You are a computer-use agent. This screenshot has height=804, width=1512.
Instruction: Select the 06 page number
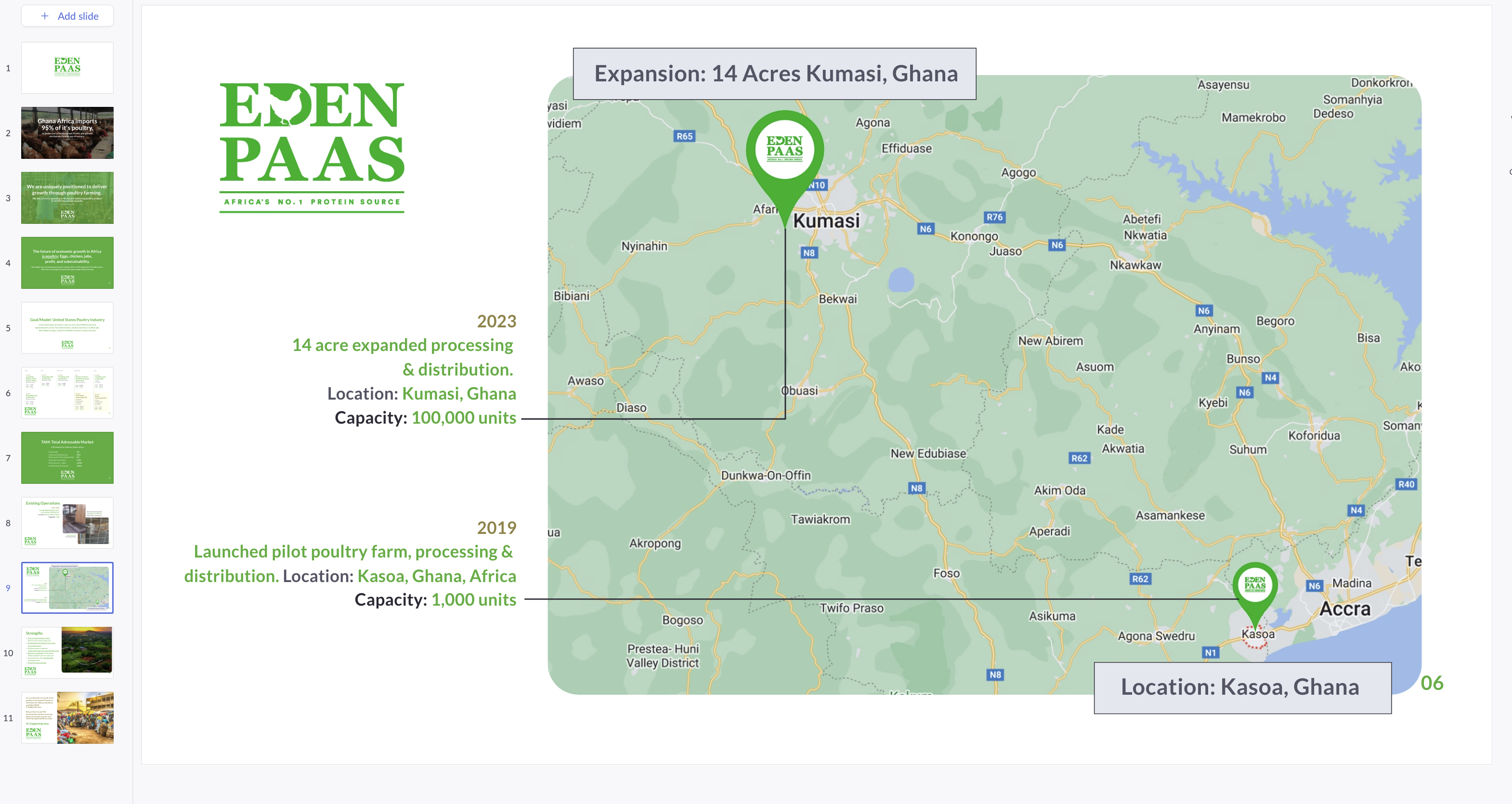tap(1432, 683)
